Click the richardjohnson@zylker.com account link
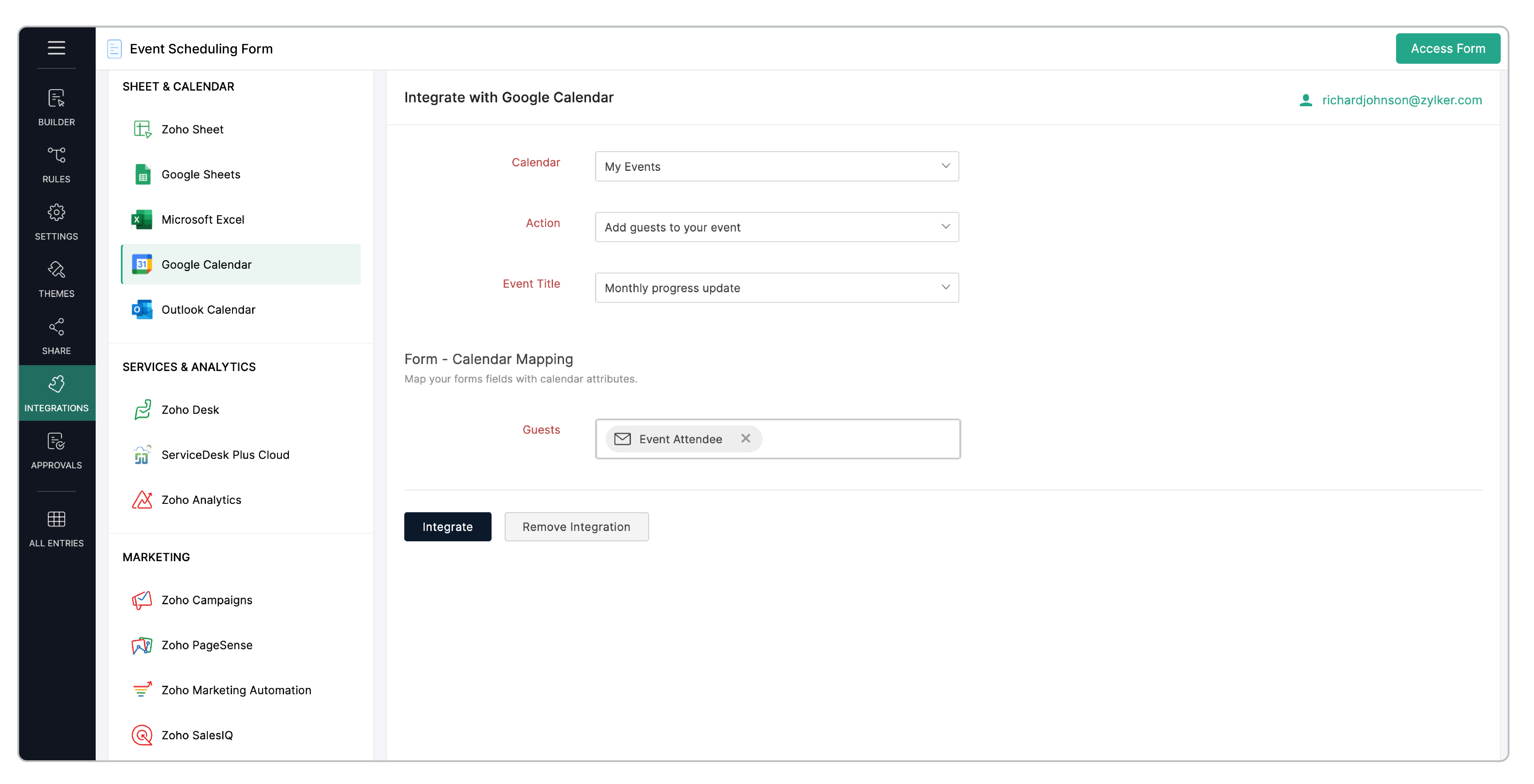This screenshot has width=1534, height=784. click(x=1401, y=100)
